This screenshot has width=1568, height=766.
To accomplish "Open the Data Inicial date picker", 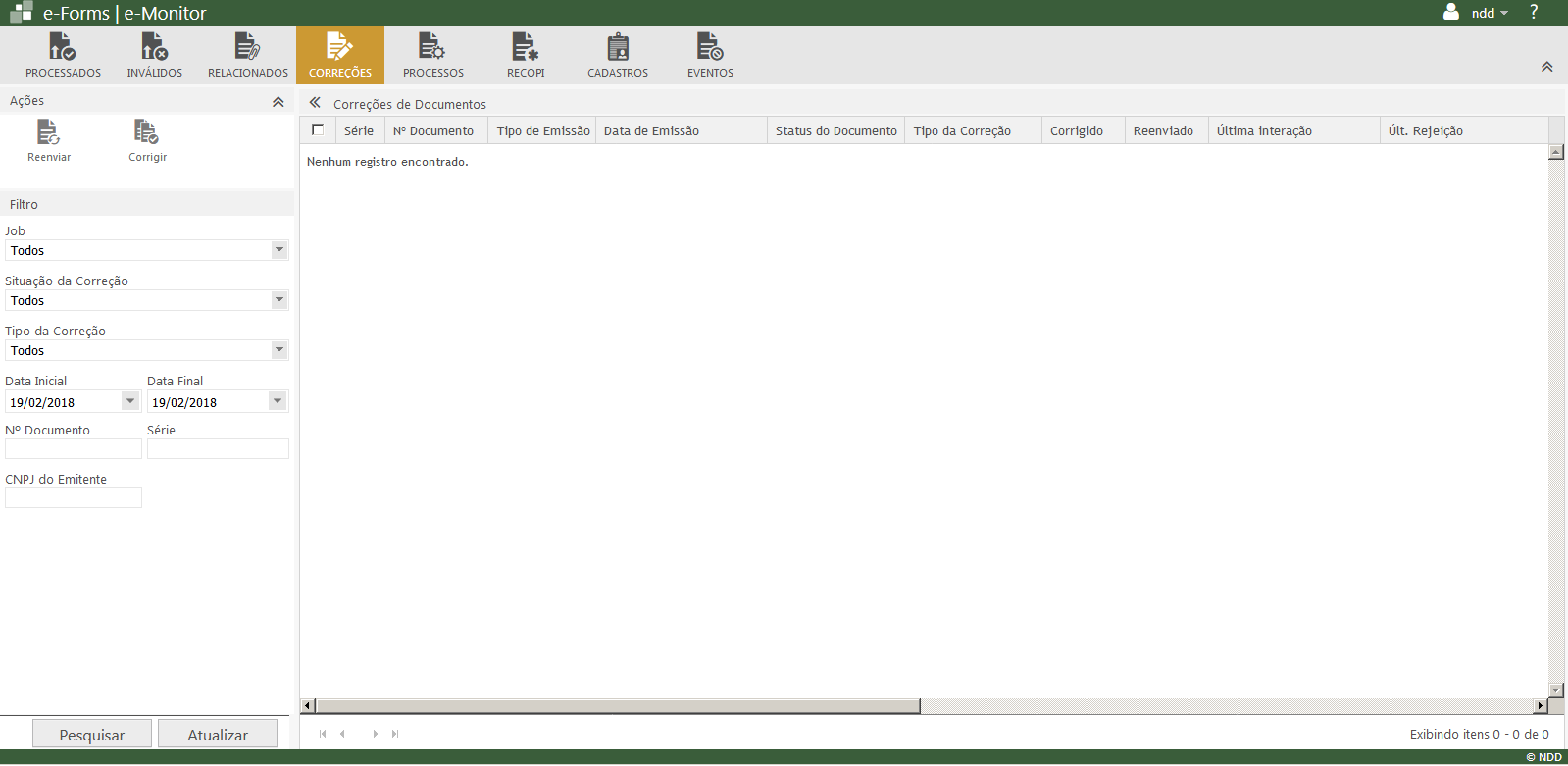I will (130, 401).
